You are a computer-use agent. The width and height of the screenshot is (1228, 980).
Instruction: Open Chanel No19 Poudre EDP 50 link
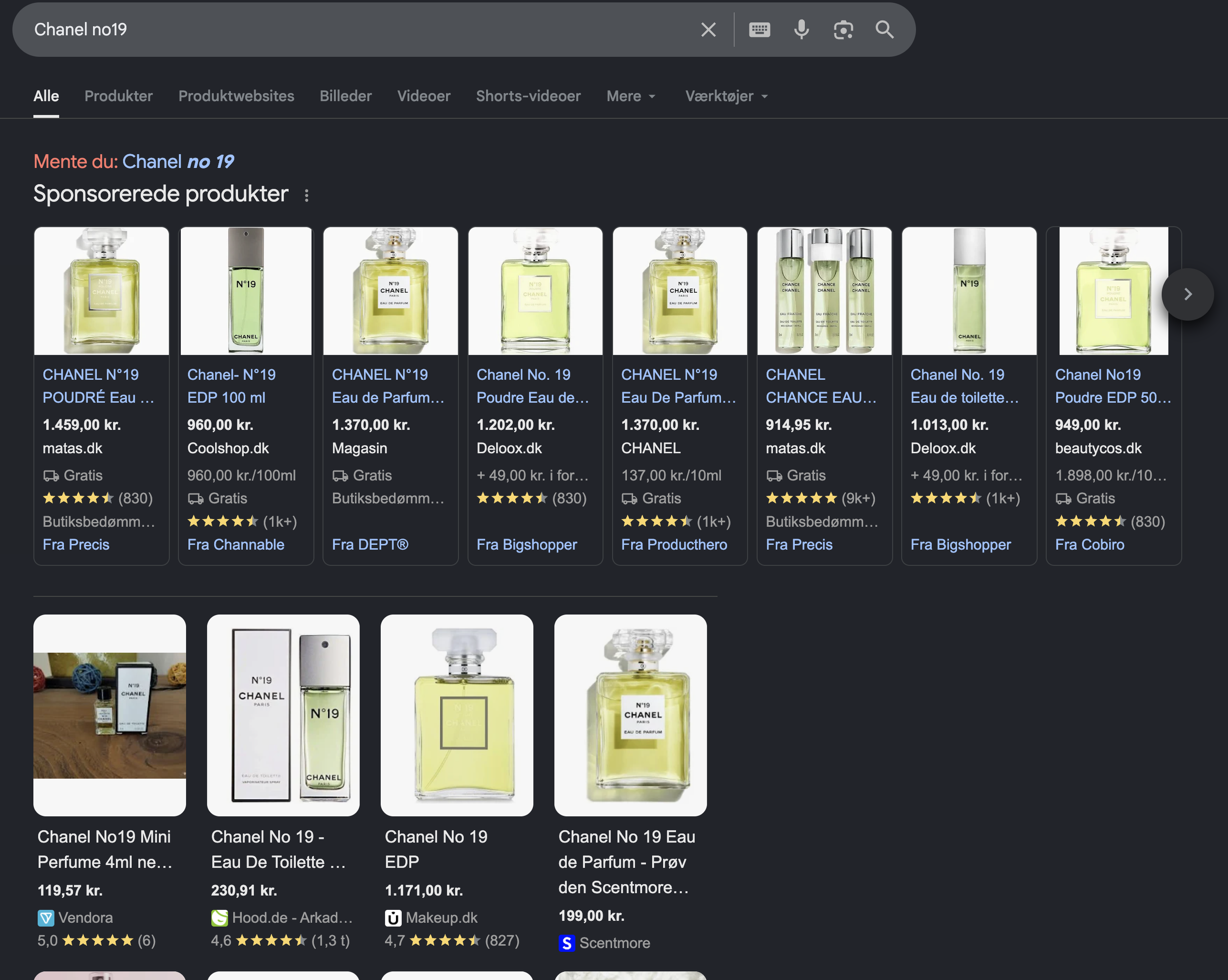tap(1113, 386)
